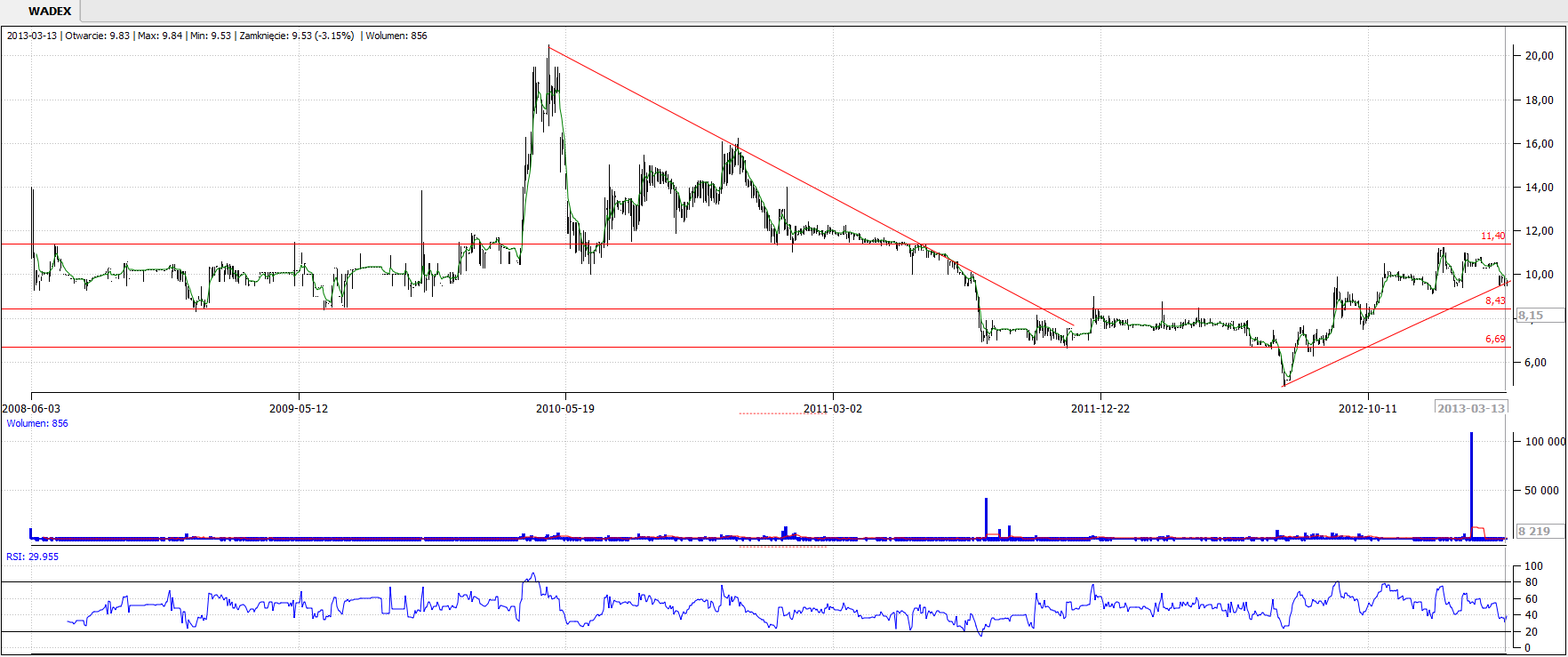The image size is (1568, 657).
Task: Click the RSI axis value 60
Action: pyautogui.click(x=1531, y=599)
